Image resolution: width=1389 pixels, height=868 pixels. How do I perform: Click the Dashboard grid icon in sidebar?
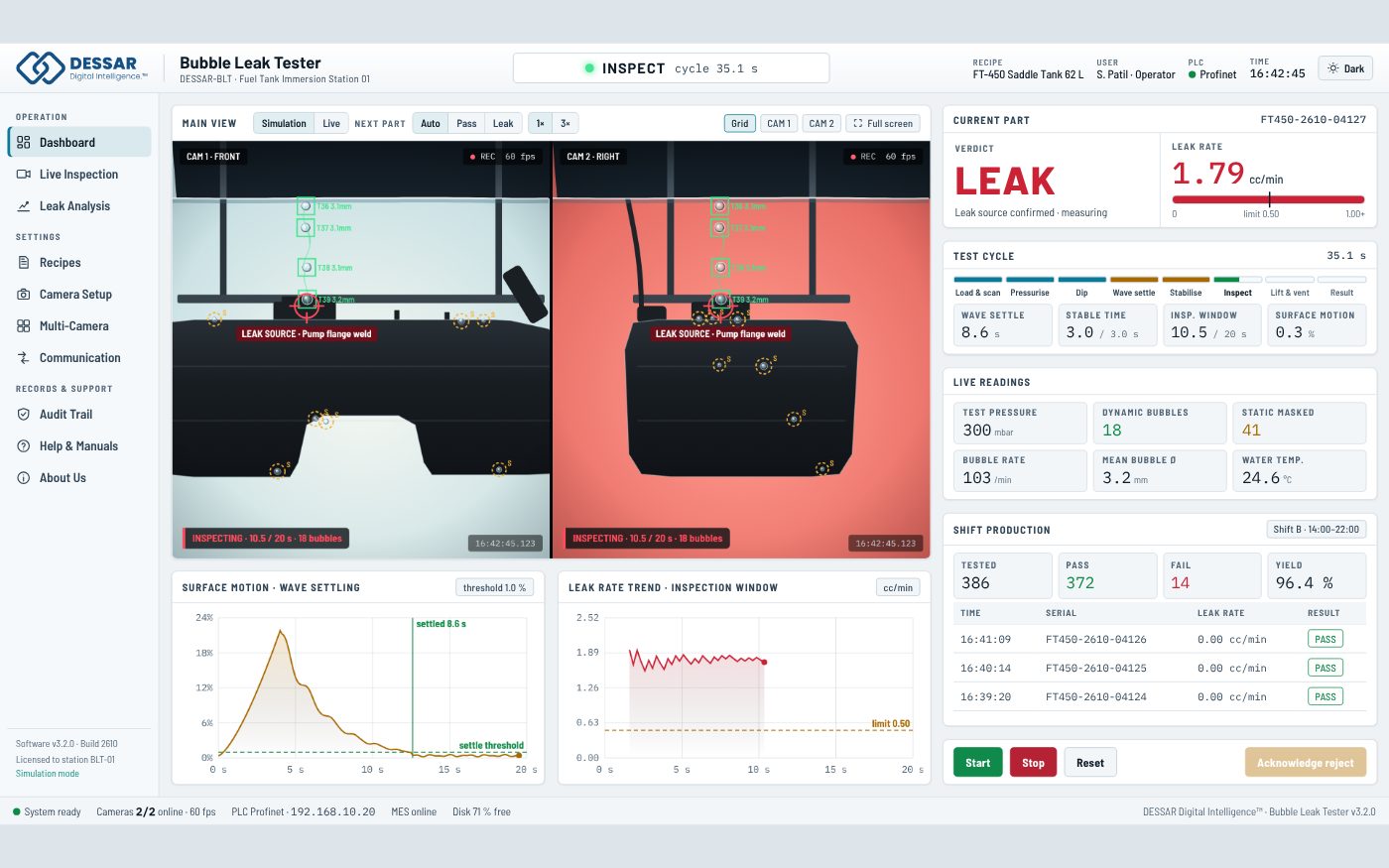24,142
